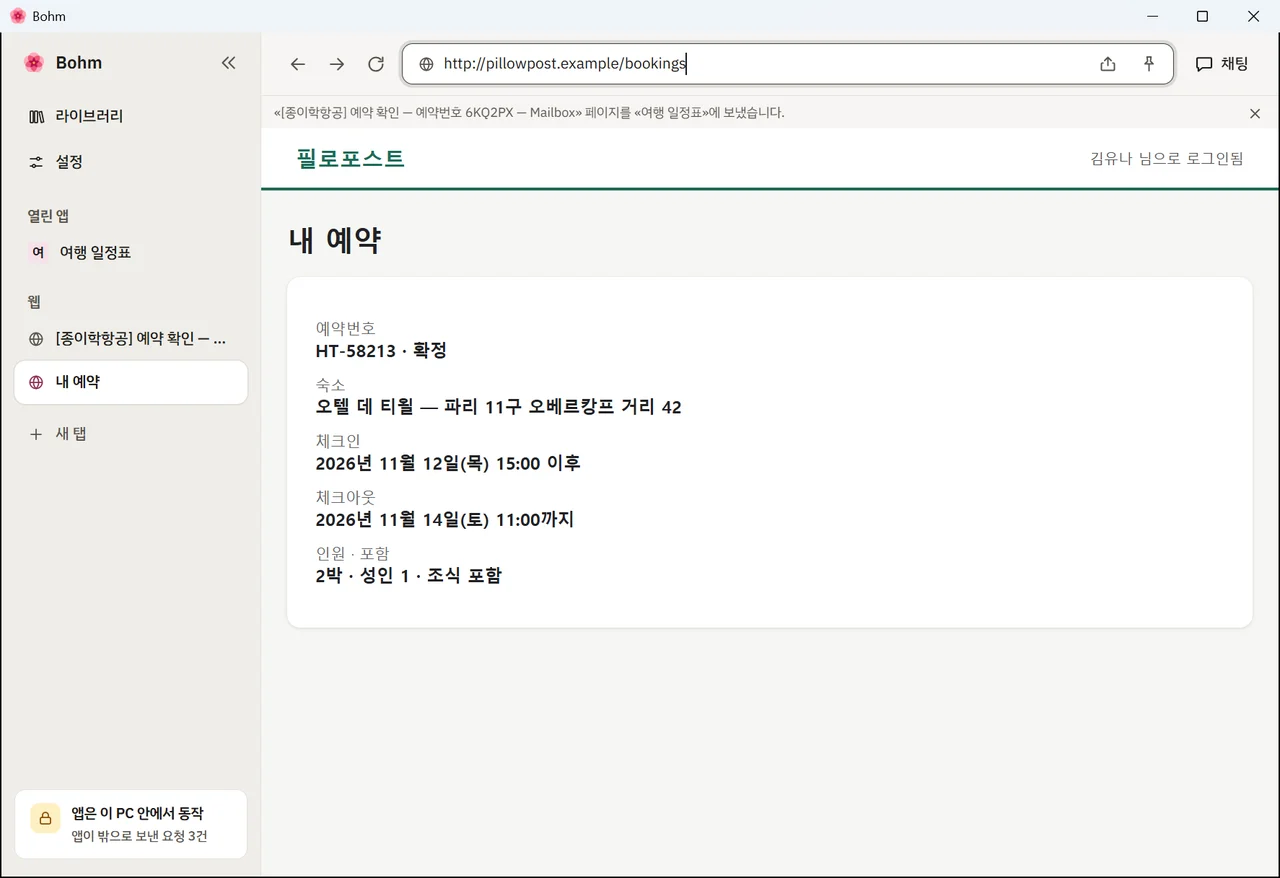
Task: Maximize the Bohm window
Action: (1203, 16)
